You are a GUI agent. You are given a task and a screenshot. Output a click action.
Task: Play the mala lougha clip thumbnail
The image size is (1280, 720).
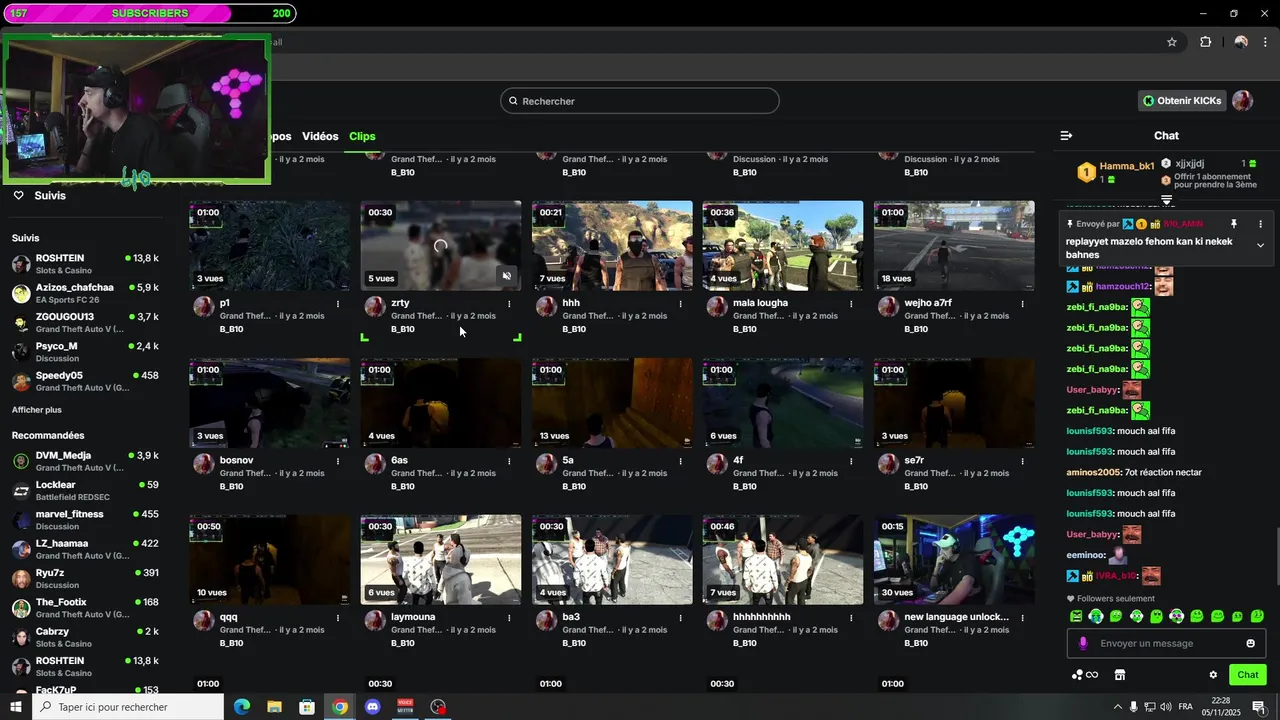tap(783, 246)
